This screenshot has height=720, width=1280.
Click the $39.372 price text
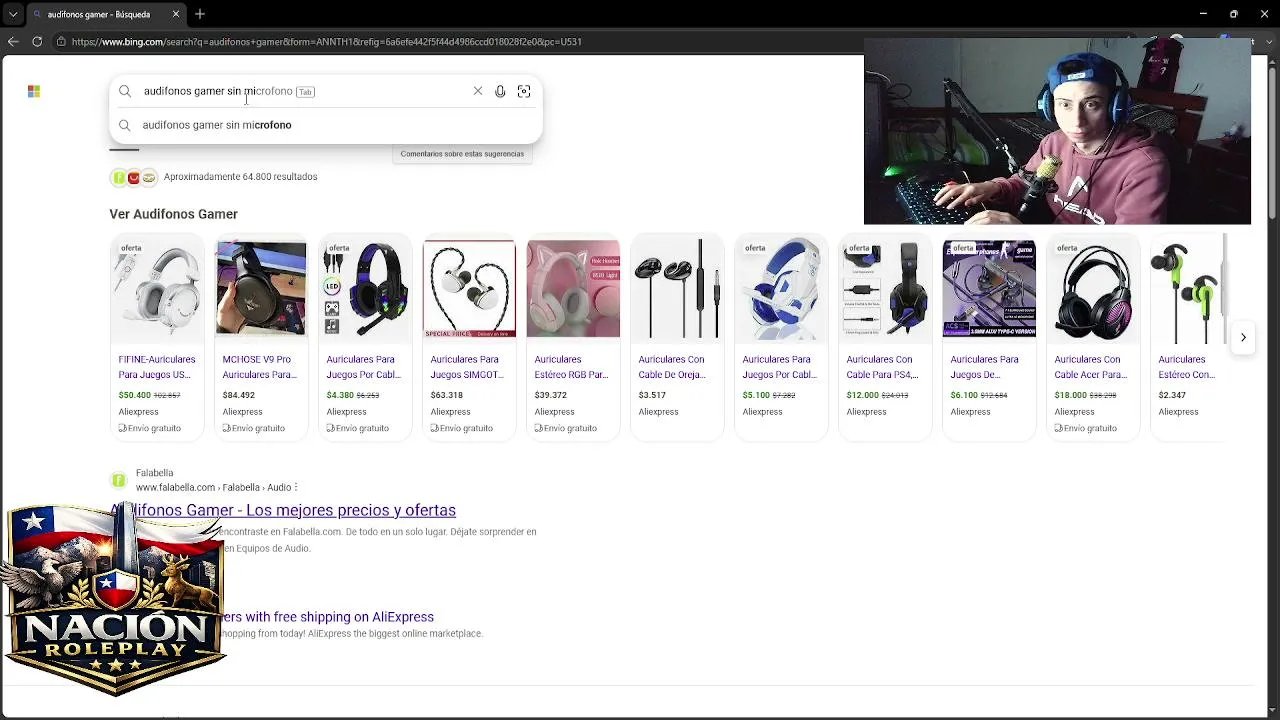(551, 395)
